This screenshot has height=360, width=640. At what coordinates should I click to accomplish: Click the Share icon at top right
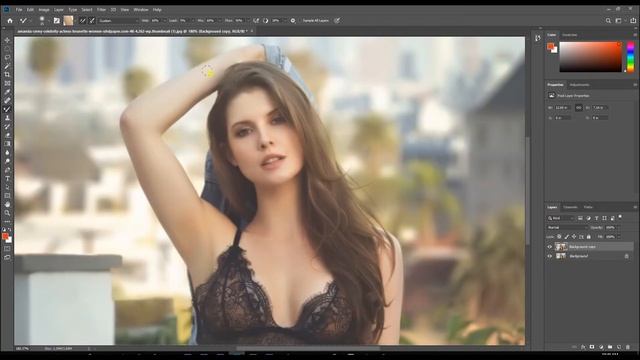[633, 20]
